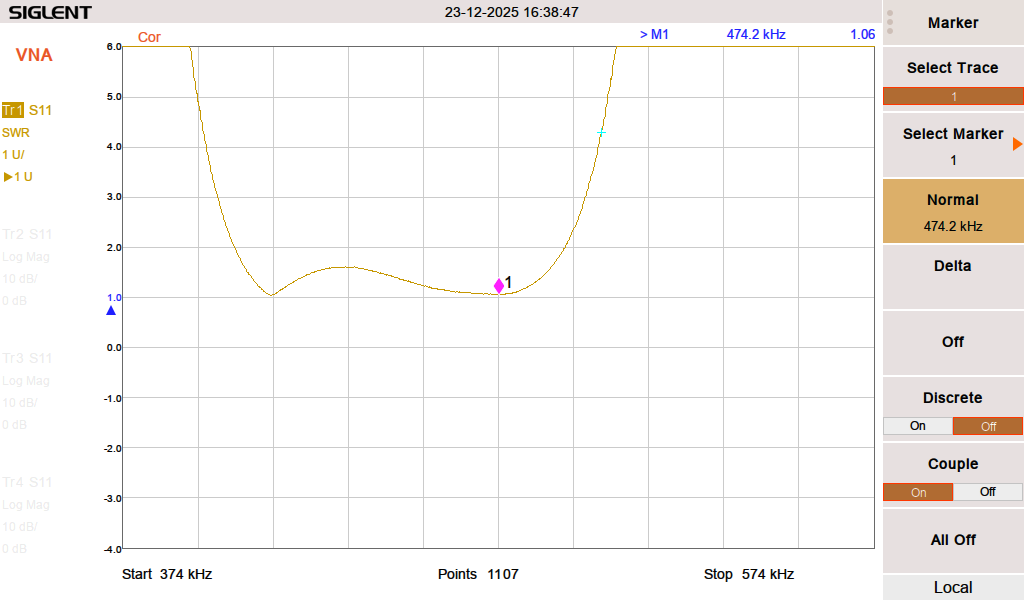
Task: Turn Discrete mode On
Action: coord(917,426)
